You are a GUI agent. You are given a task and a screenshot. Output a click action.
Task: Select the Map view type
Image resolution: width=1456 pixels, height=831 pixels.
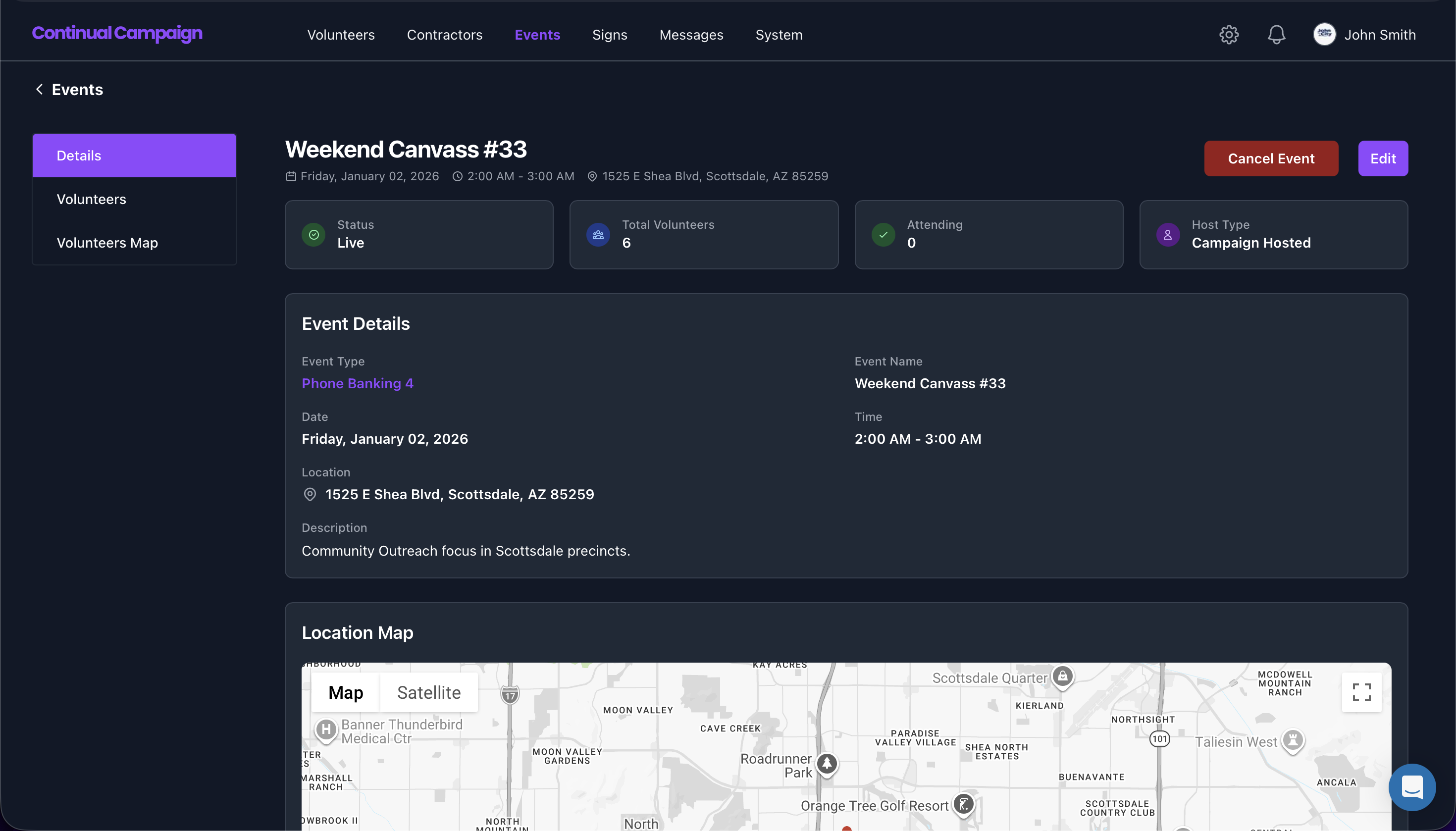345,692
